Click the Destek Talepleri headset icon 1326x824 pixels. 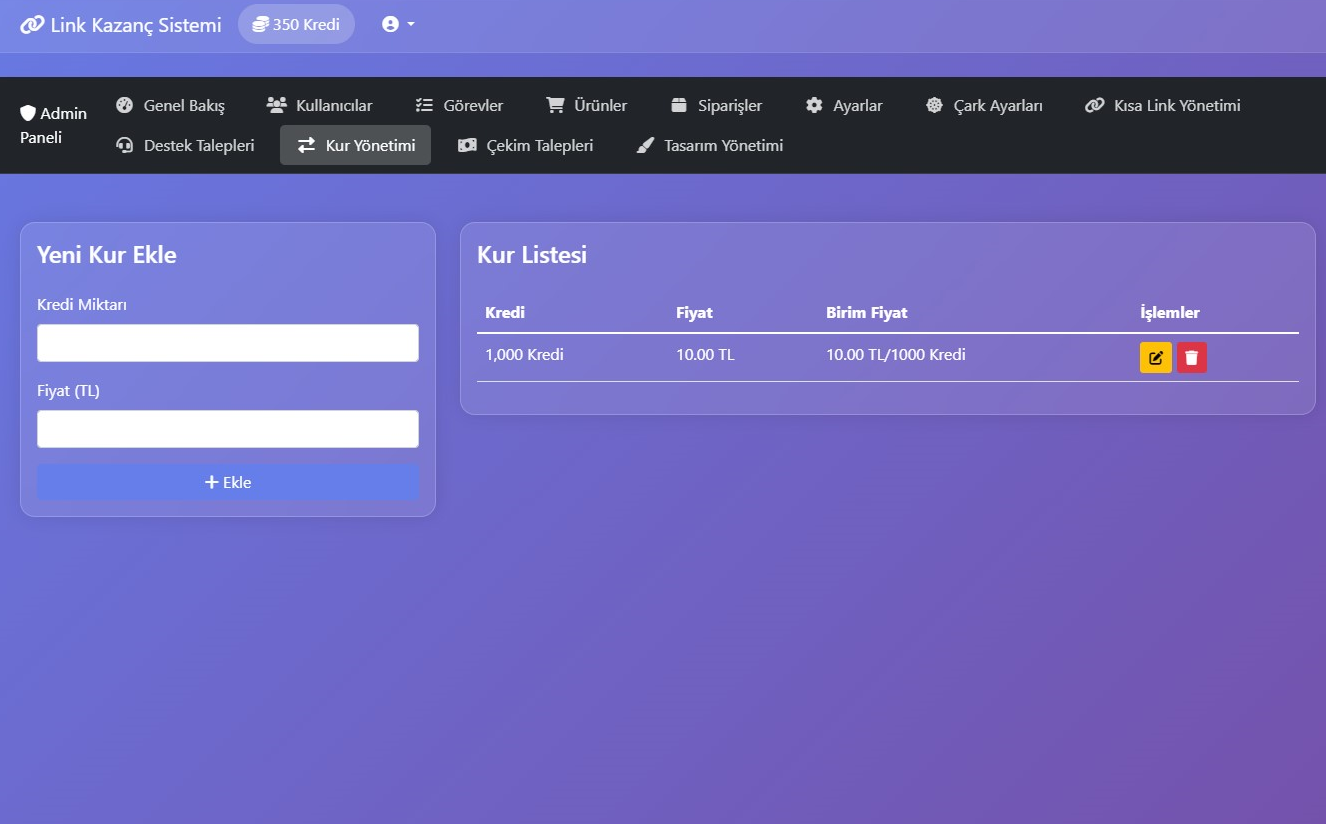[x=125, y=145]
